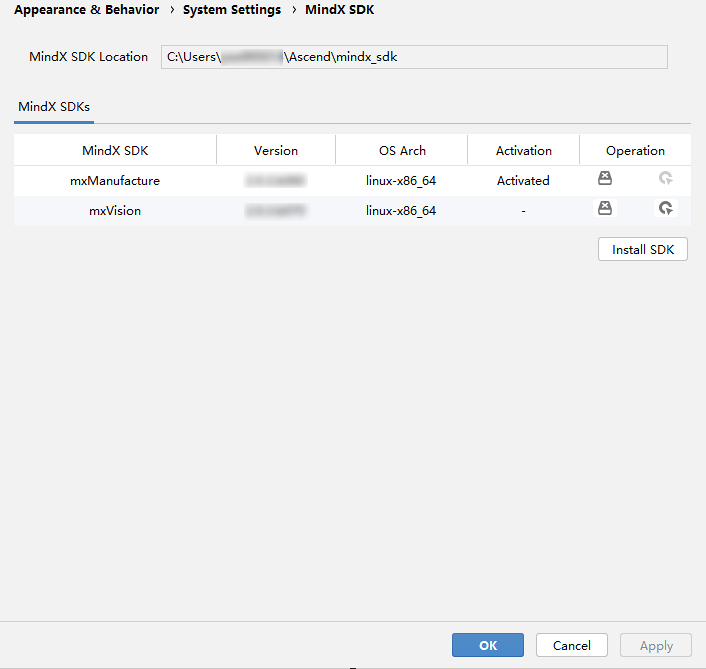Image resolution: width=706 pixels, height=669 pixels.
Task: Select the mxManufacture row name
Action: pos(115,181)
